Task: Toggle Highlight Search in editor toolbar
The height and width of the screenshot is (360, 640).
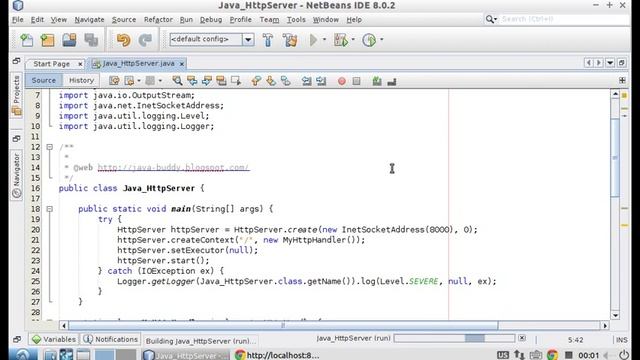Action: point(221,81)
